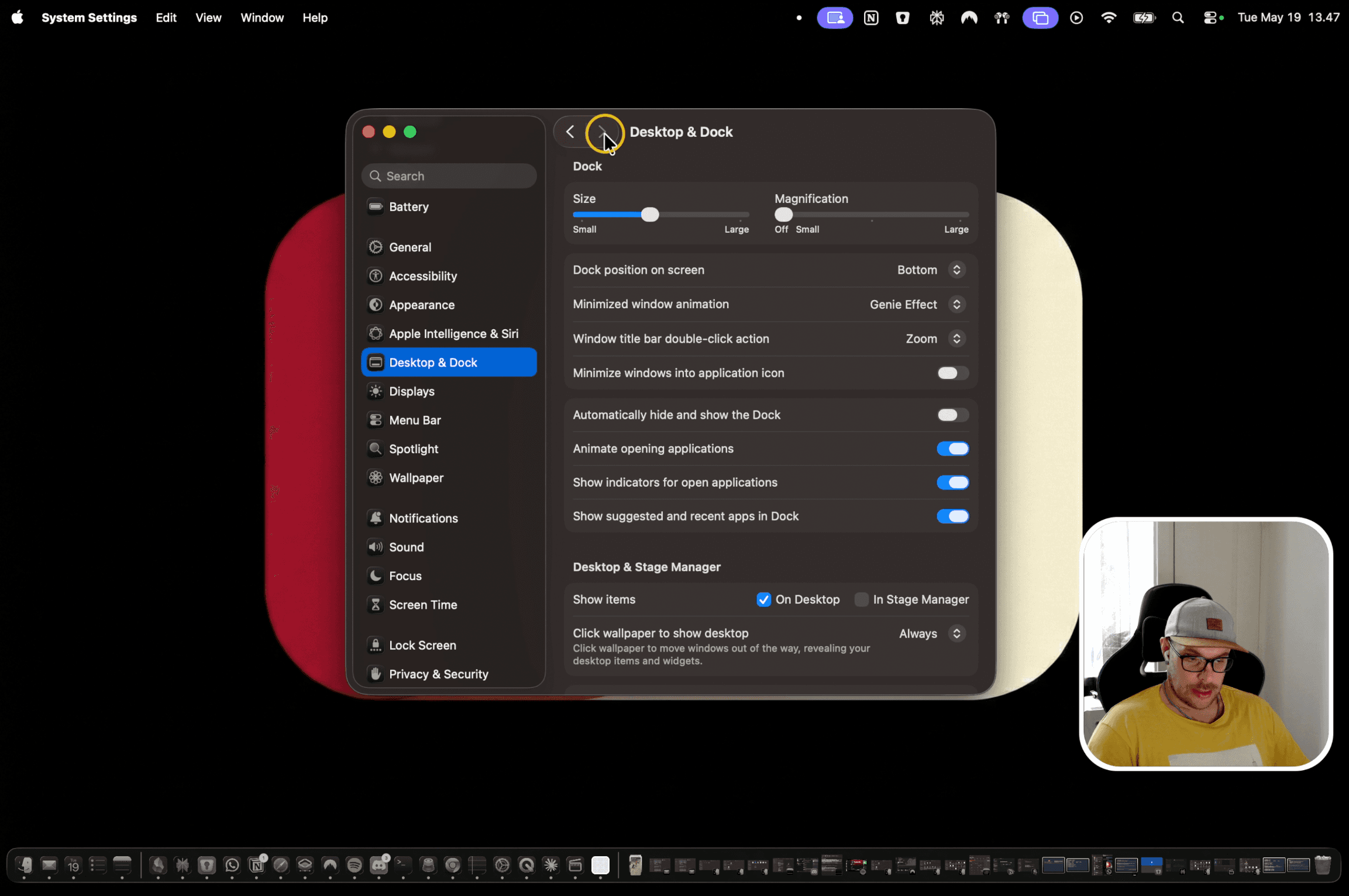Toggle Show suggested and recent apps in Dock
This screenshot has width=1349, height=896.
952,516
